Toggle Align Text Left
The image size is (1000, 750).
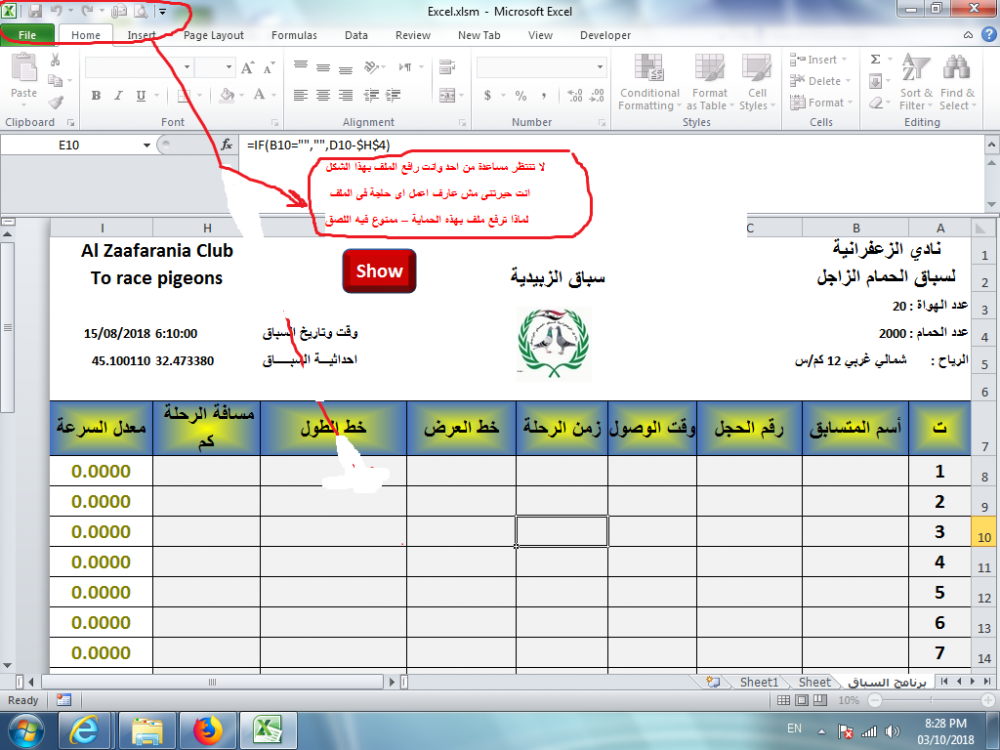pos(300,96)
